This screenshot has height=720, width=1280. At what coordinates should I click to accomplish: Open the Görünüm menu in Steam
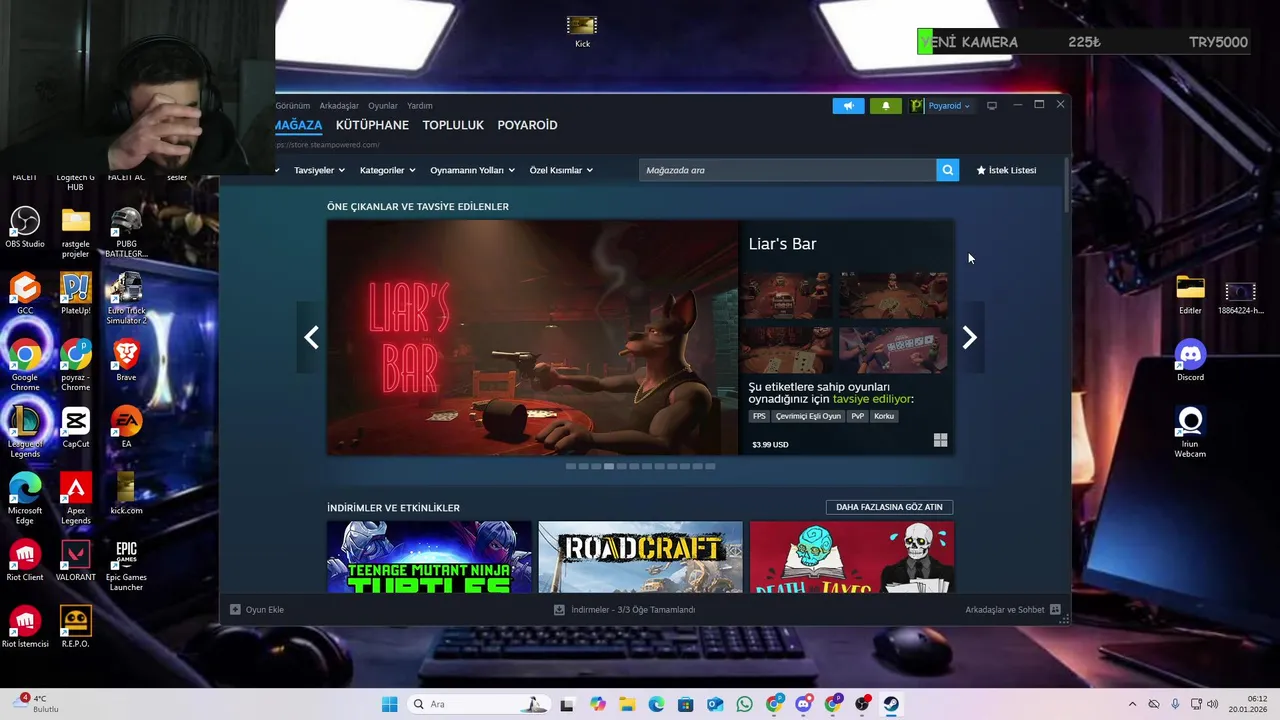293,105
